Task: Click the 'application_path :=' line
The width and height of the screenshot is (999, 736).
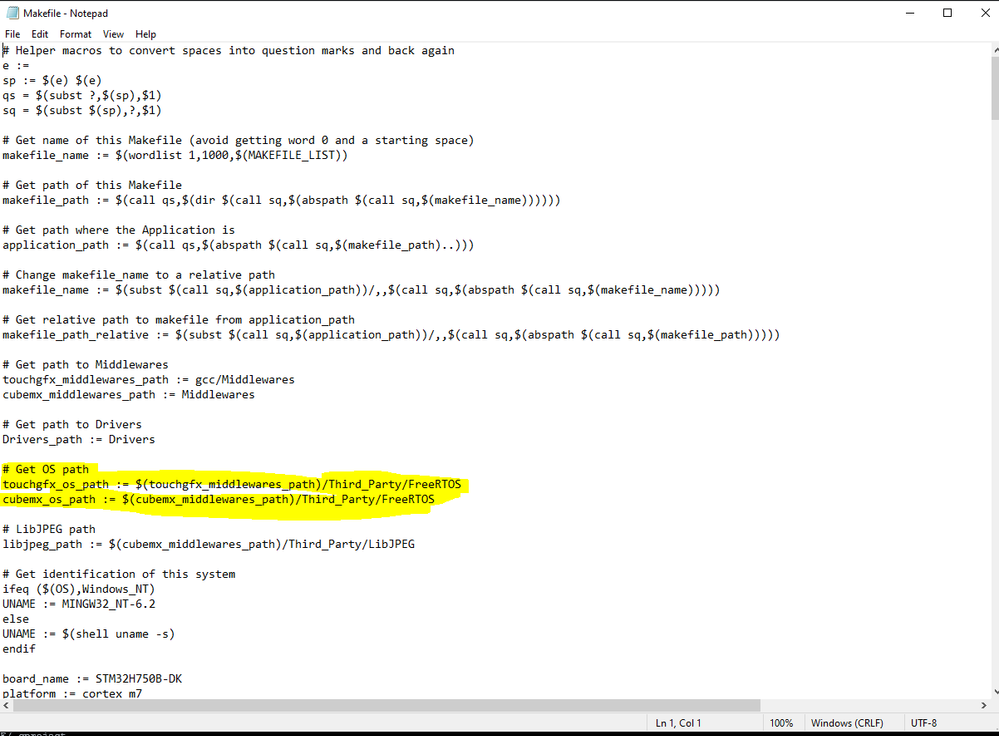Action: tap(238, 245)
